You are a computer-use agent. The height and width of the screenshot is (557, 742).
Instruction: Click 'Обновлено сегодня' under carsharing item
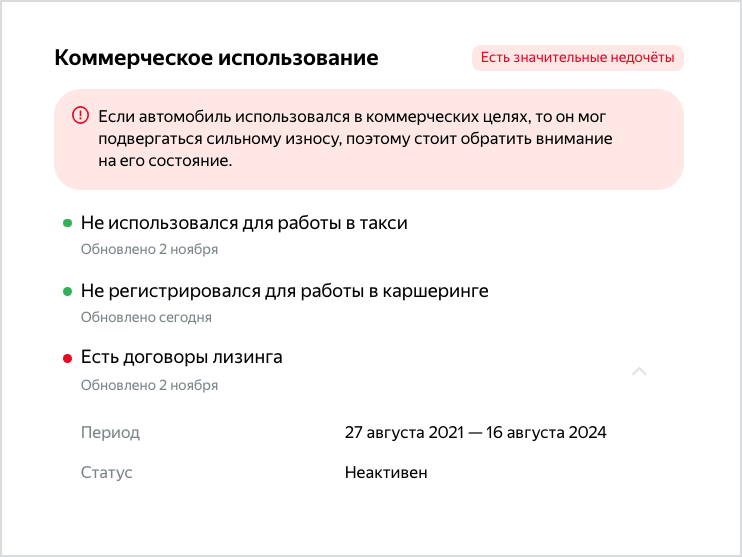tap(146, 317)
